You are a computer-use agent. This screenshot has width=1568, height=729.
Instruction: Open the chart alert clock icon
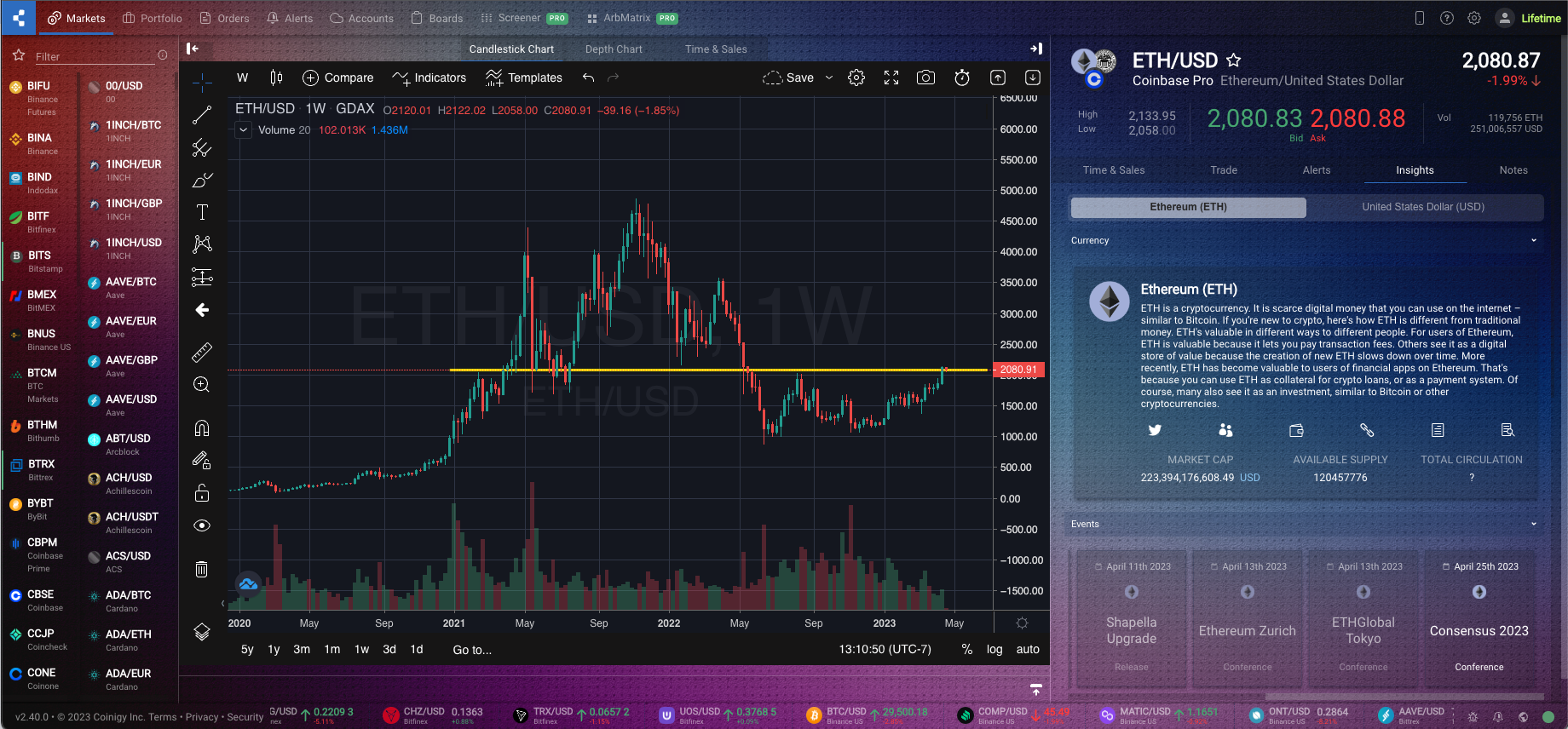(962, 77)
